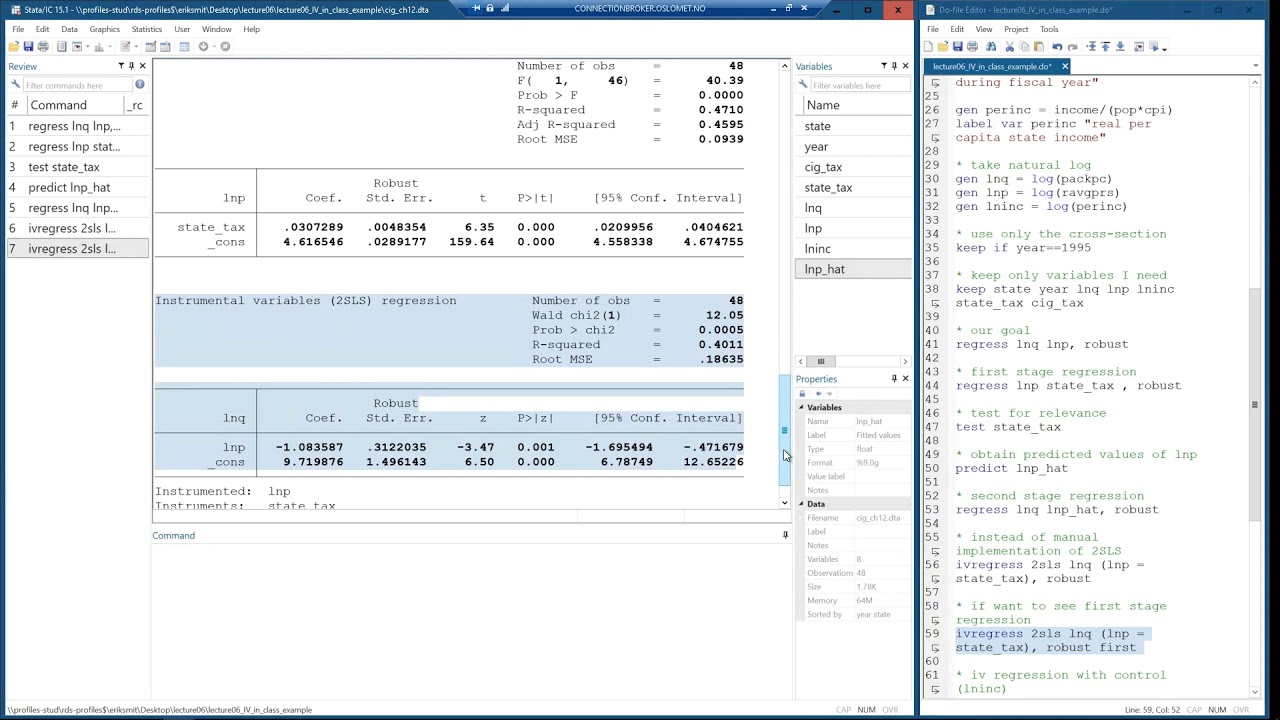Open the Graph icon dropdown arrow
Screen dimensions: 1280x720
110,46
